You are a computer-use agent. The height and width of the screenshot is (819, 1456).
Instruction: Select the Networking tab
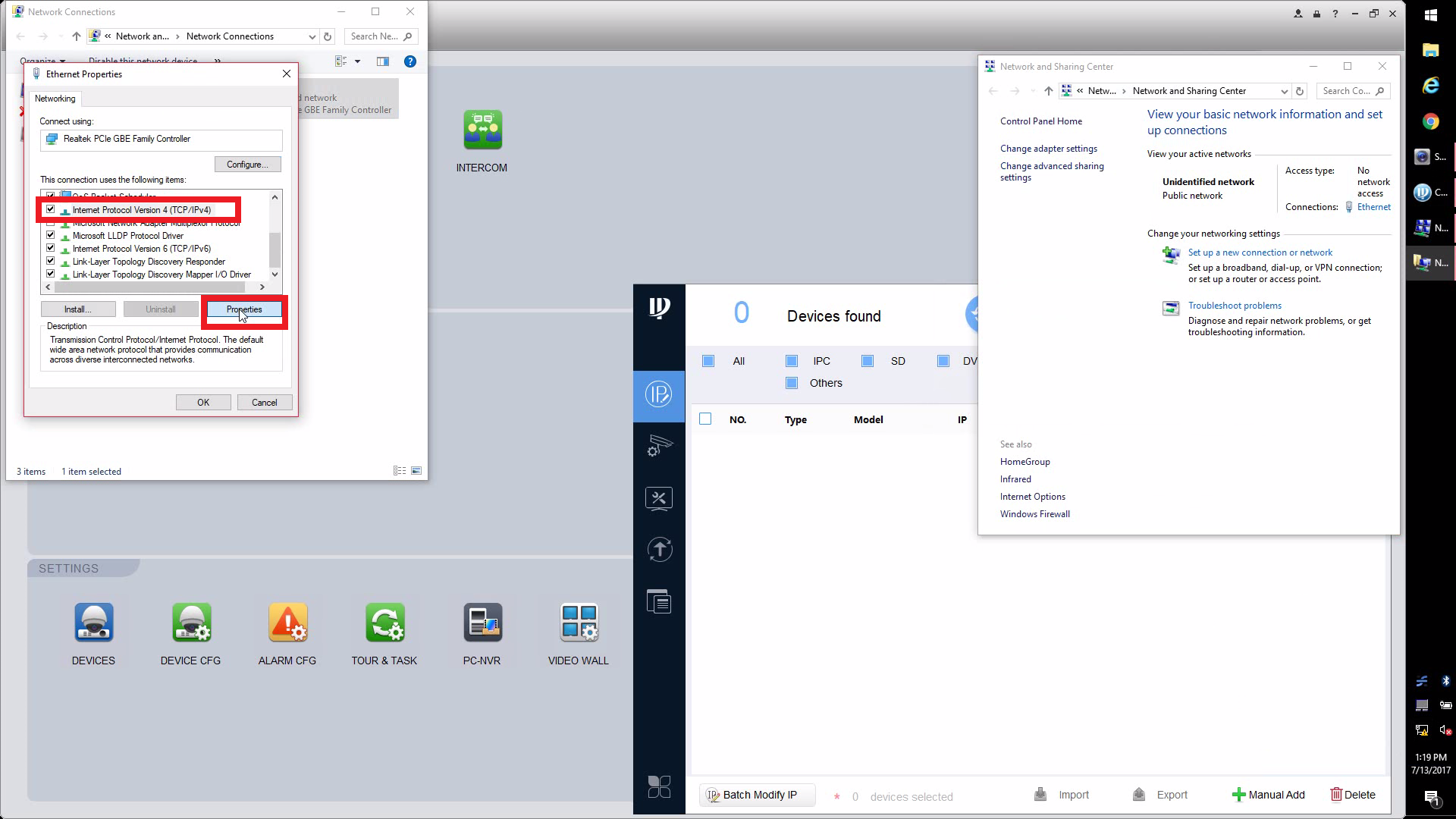[x=55, y=99]
